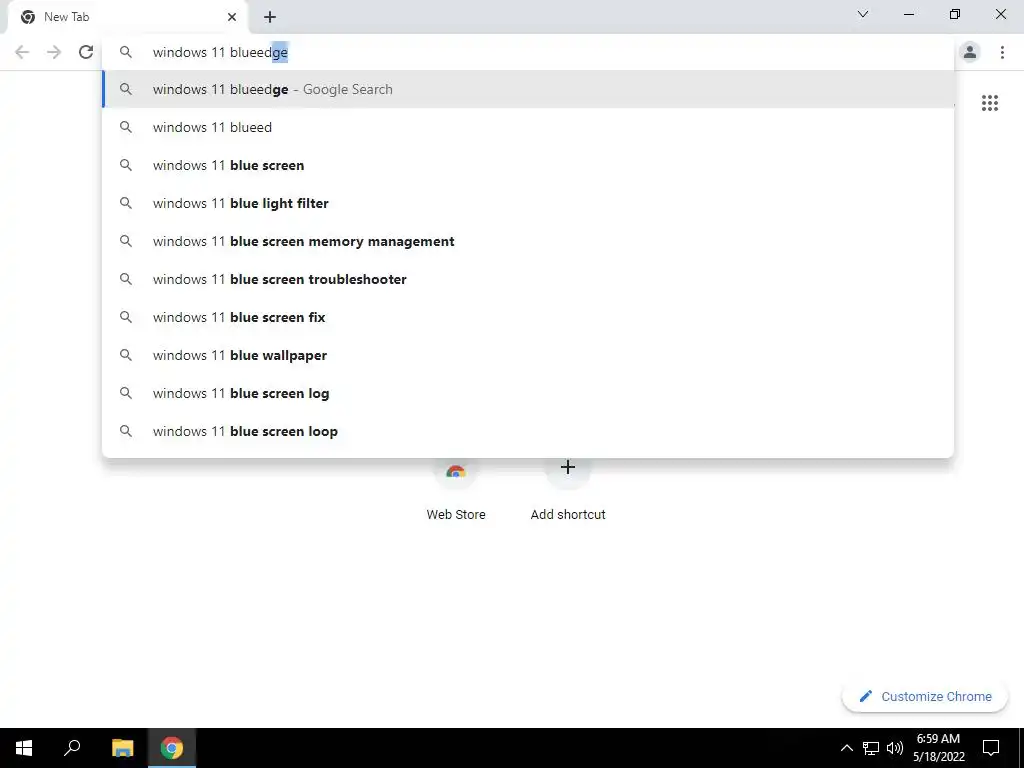Go back using the back arrow
This screenshot has height=768, width=1024.
click(x=22, y=52)
